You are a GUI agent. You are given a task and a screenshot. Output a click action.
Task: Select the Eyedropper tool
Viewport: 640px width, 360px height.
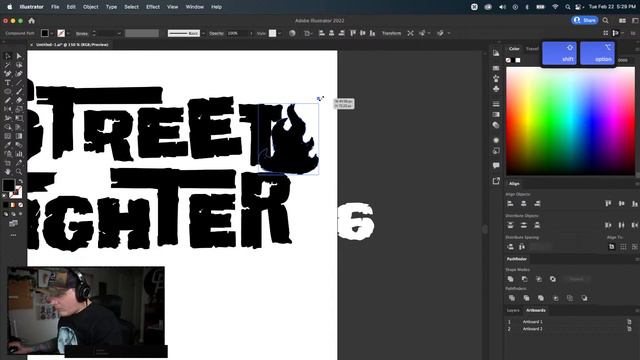pyautogui.click(x=7, y=145)
